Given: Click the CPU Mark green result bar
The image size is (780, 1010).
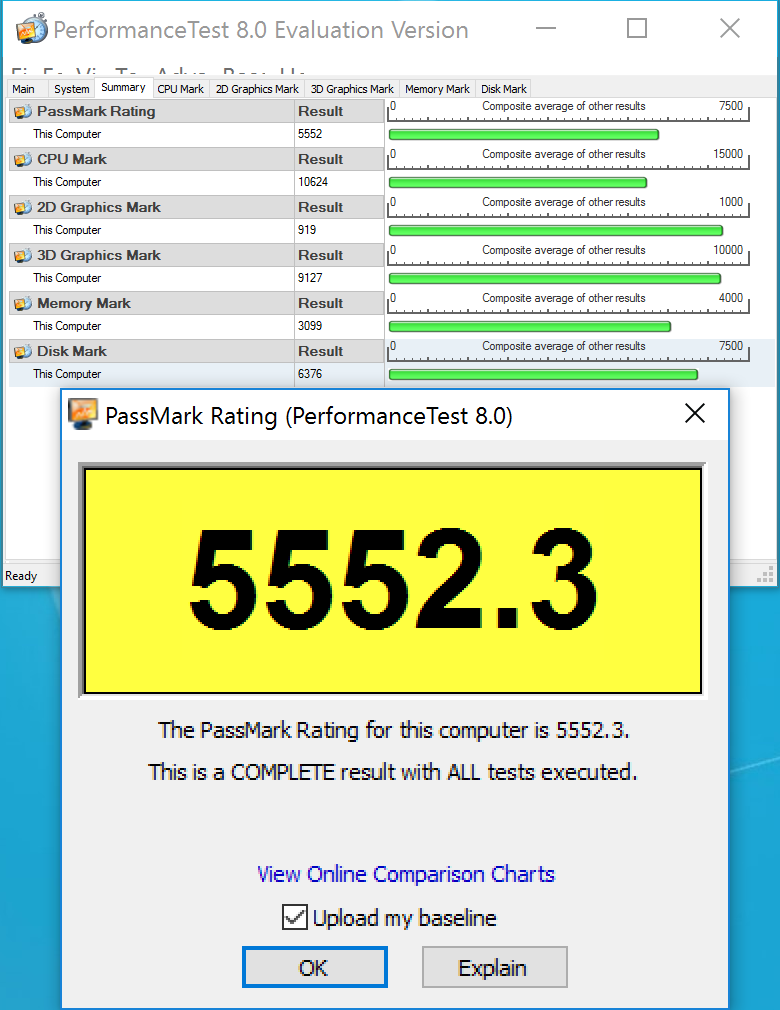Looking at the screenshot, I should [518, 183].
